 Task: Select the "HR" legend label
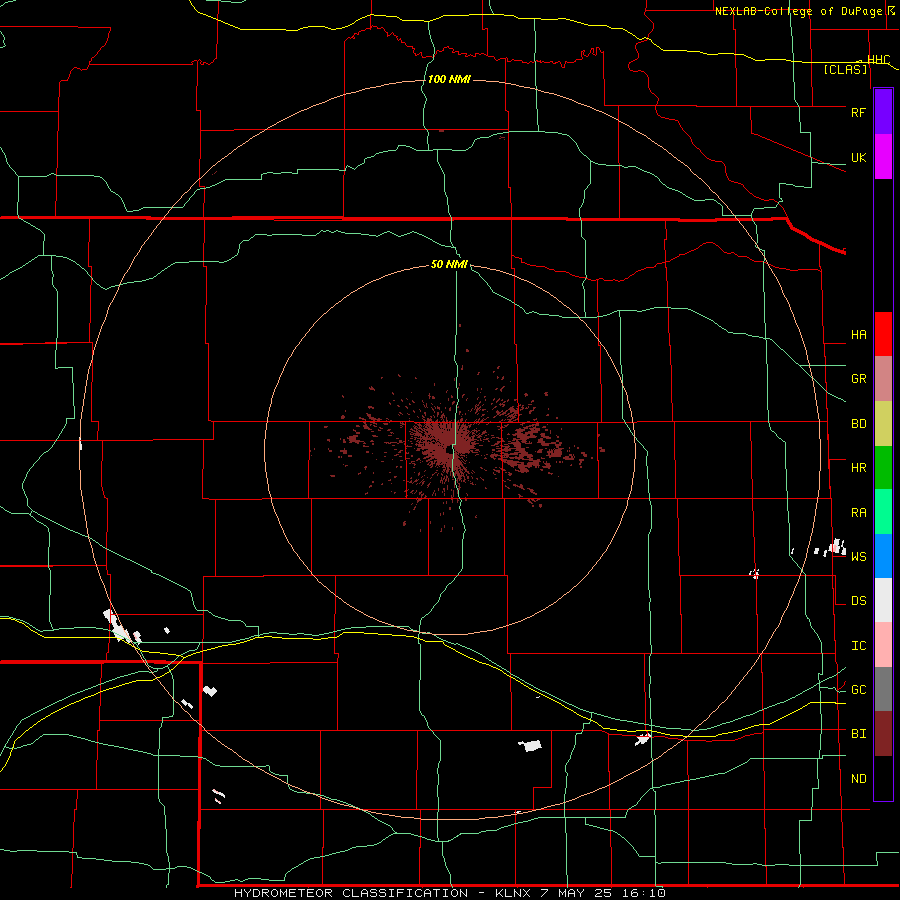click(x=858, y=468)
